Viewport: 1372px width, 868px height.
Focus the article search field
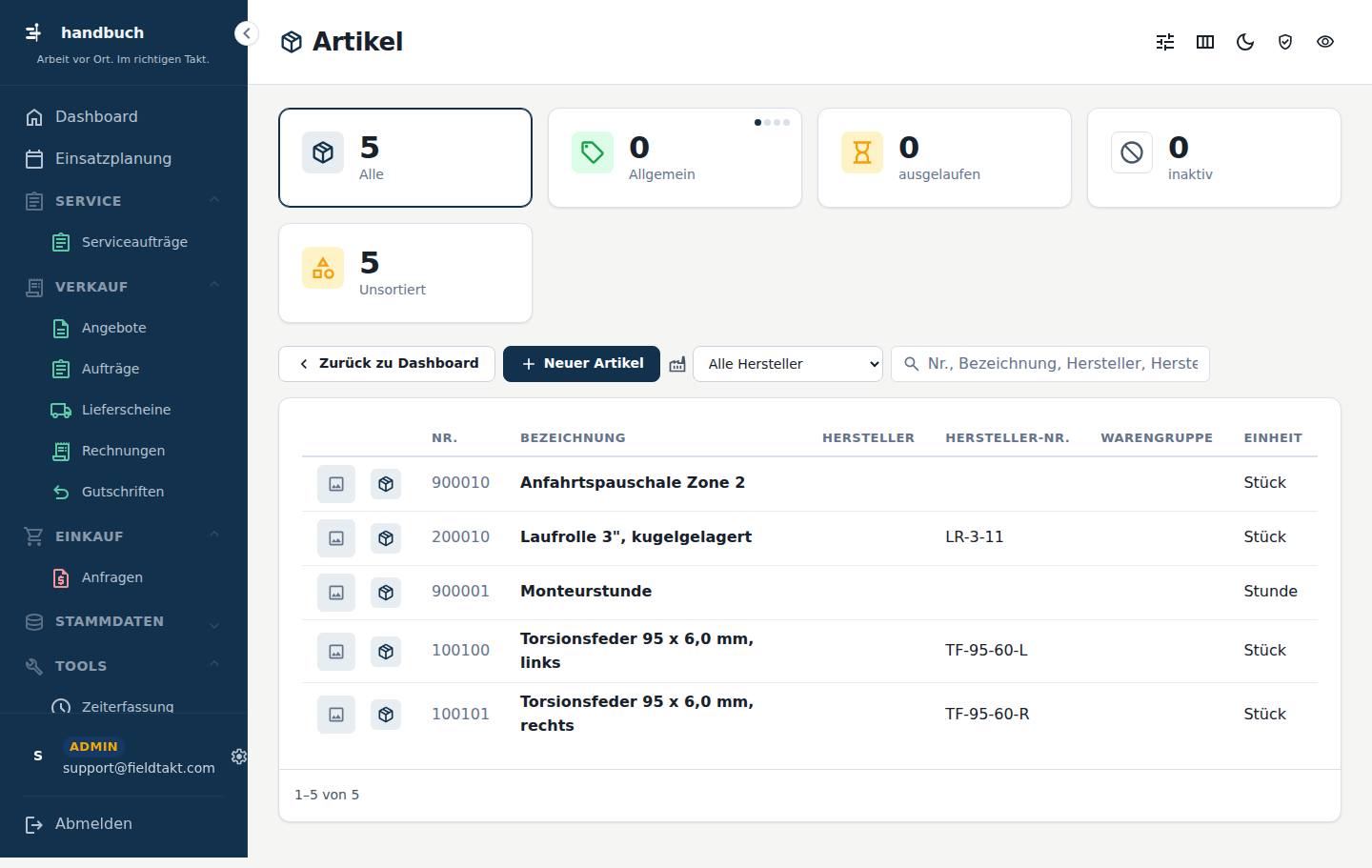tap(1050, 364)
